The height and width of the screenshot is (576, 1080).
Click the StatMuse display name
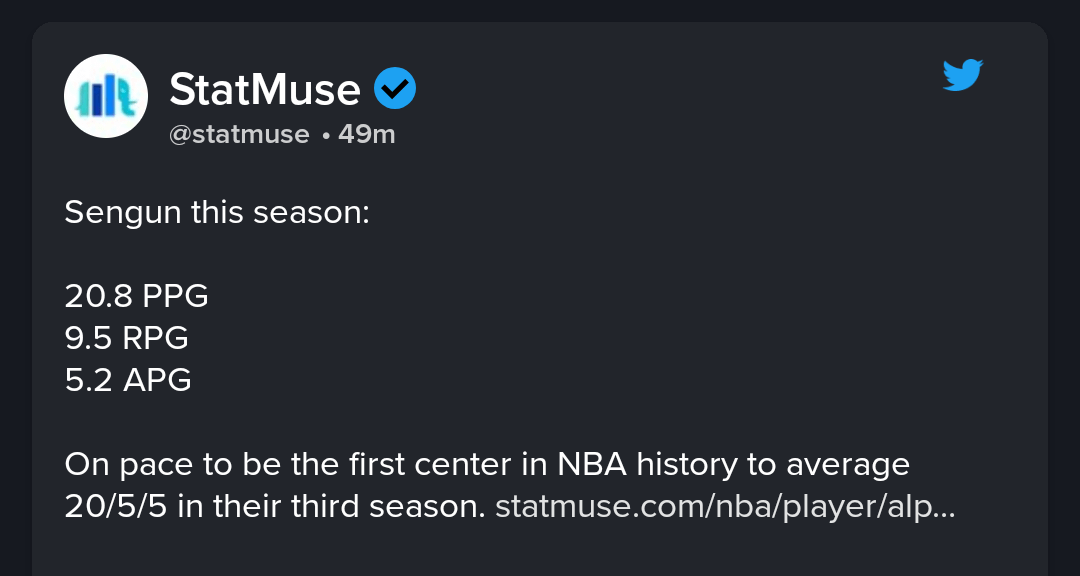pos(264,90)
